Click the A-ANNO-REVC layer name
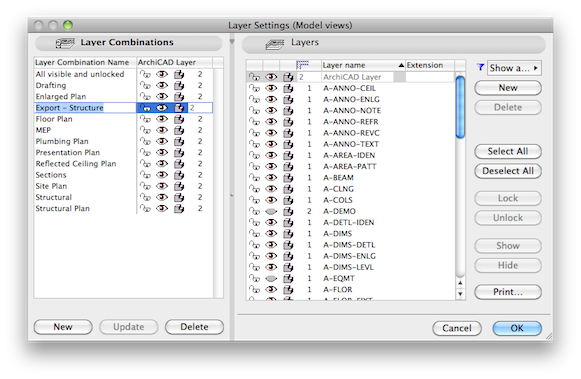The width and height of the screenshot is (581, 379). coord(351,133)
